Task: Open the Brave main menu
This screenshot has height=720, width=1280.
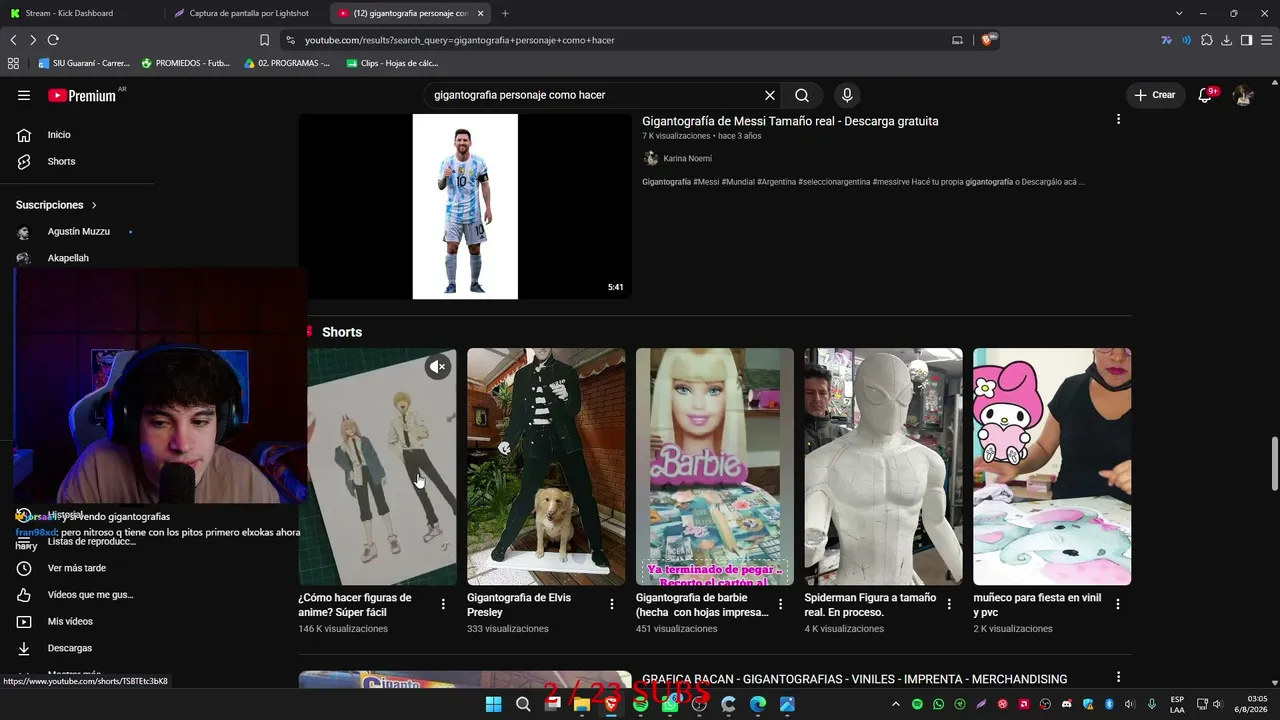Action: 1266,40
